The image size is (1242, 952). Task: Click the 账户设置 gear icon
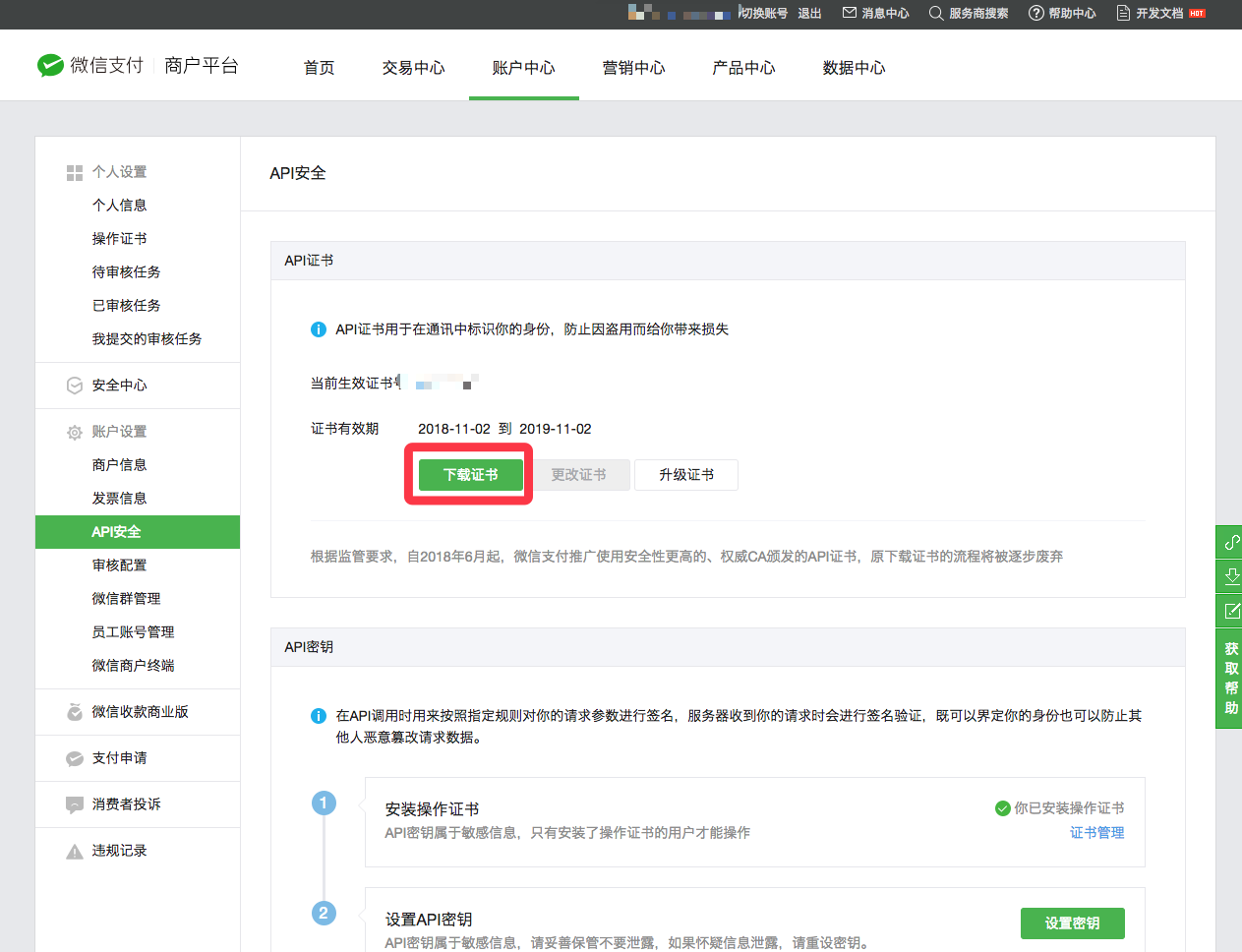tap(75, 432)
